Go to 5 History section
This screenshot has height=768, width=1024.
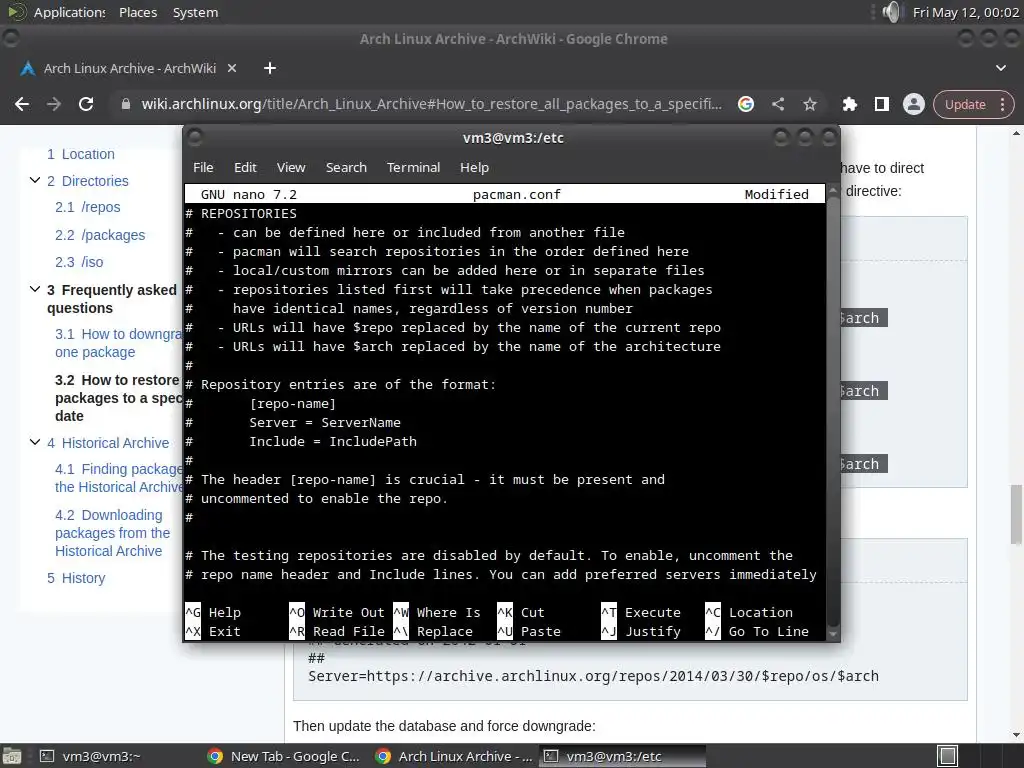pyautogui.click(x=76, y=578)
